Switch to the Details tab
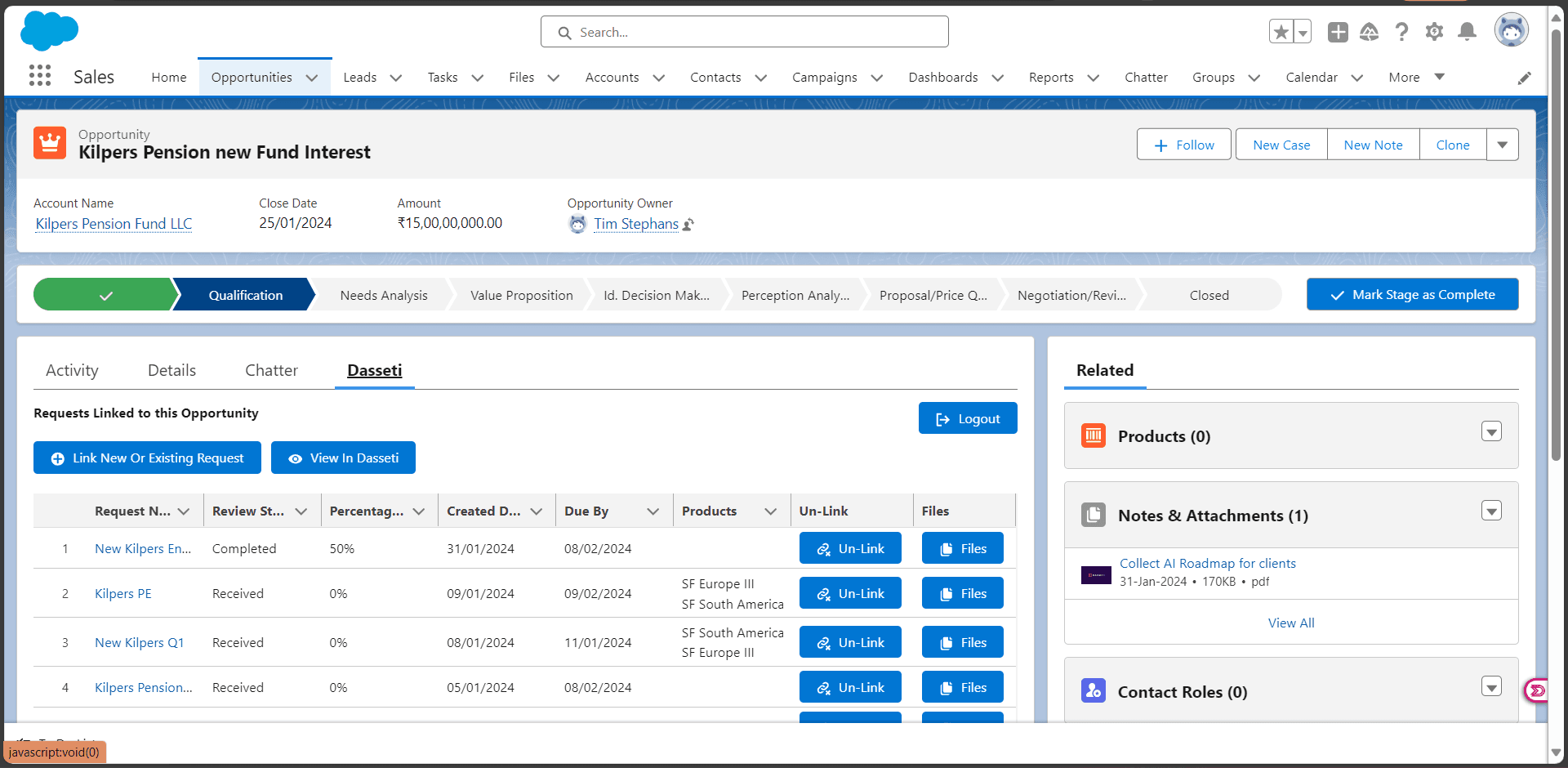Screen dimensions: 1568x768 click(x=171, y=370)
